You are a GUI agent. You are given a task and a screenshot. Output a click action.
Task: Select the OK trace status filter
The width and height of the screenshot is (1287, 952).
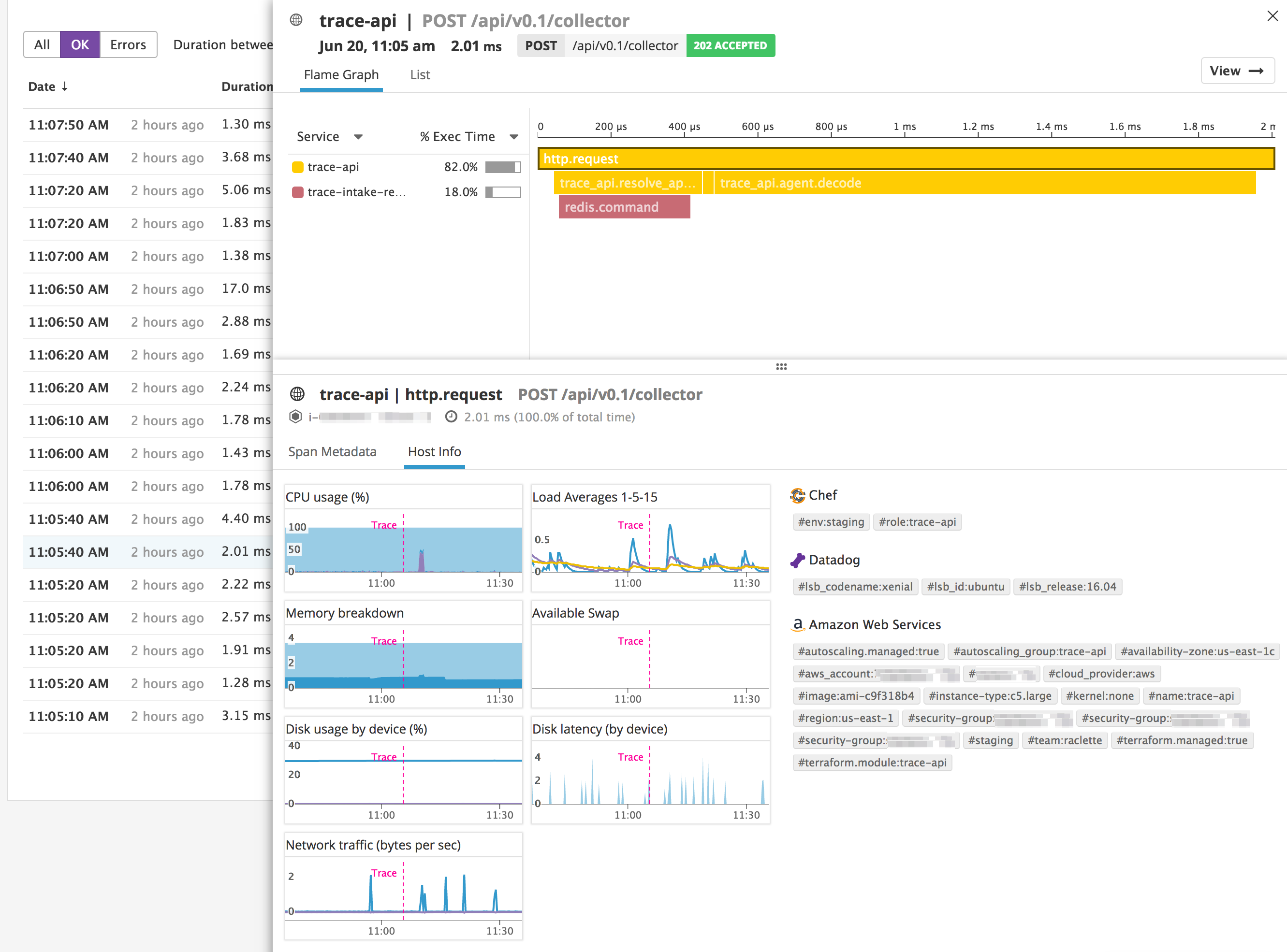80,44
